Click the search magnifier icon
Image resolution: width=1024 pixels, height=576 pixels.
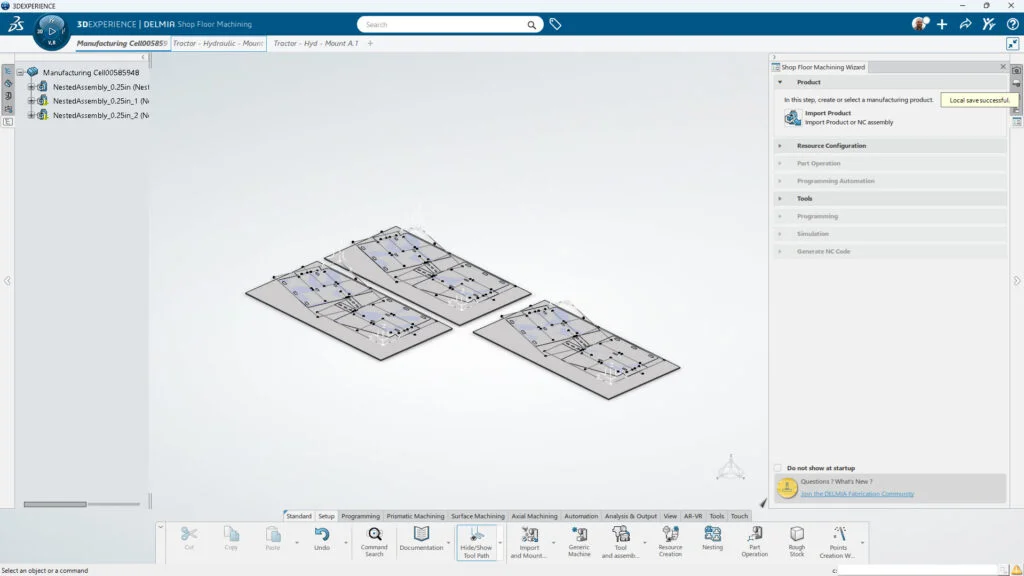point(532,25)
